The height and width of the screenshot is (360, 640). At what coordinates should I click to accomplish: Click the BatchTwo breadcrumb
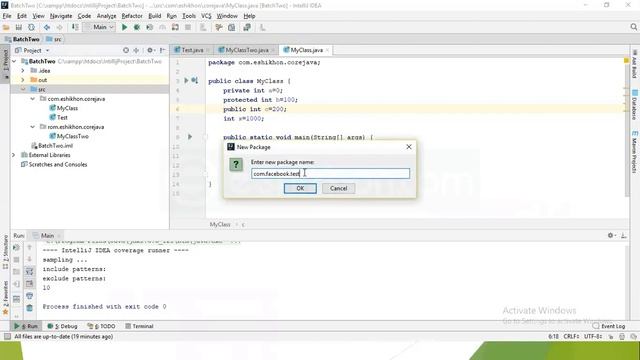(x=22, y=39)
